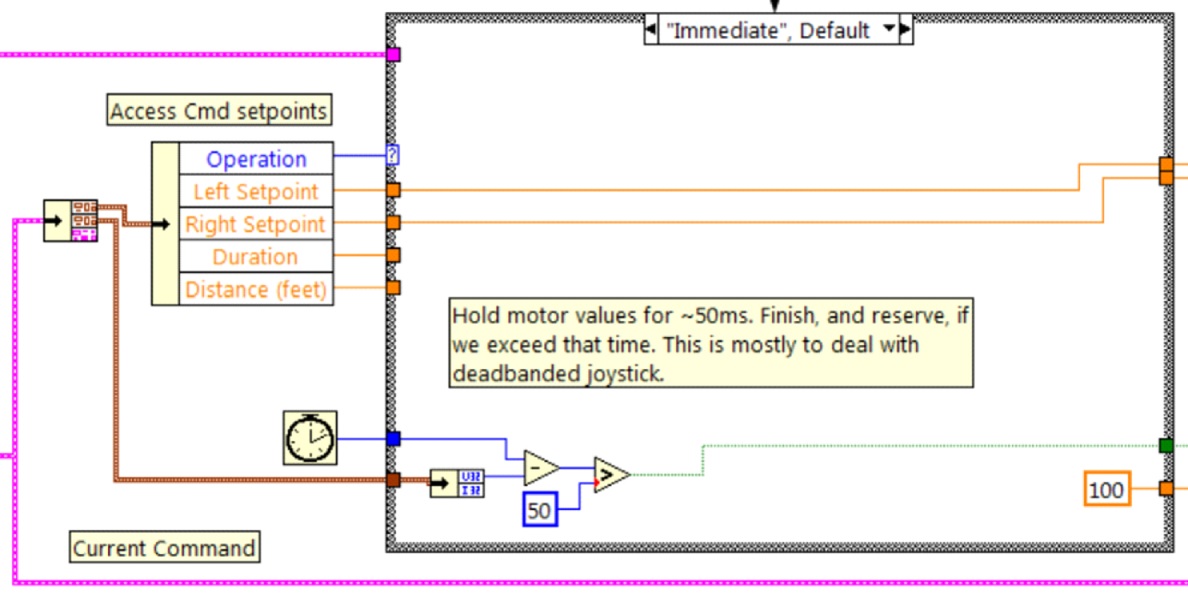The image size is (1188, 594).
Task: Click the right arrow to show next case
Action: click(x=905, y=30)
